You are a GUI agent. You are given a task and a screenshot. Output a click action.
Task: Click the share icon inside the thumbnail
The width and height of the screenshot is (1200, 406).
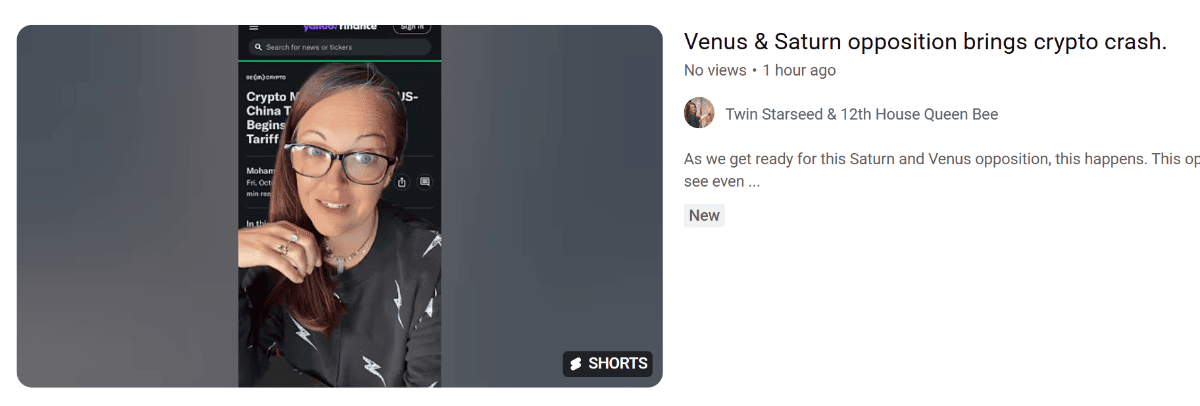[402, 182]
